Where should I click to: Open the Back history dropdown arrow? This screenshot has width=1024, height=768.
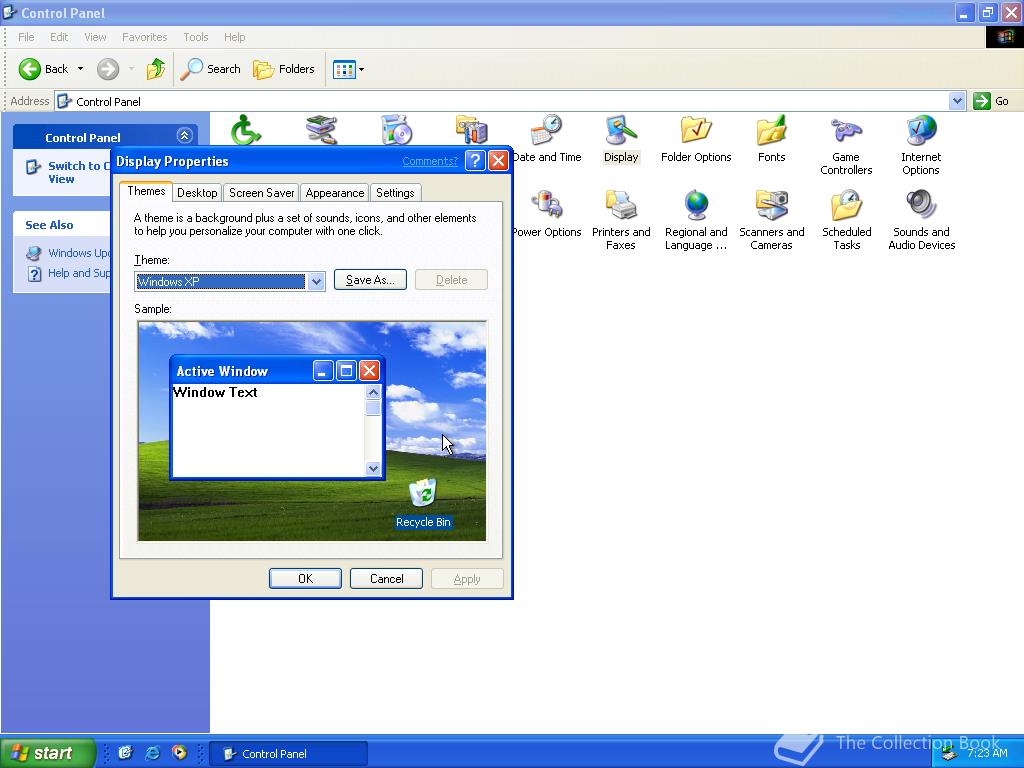pos(80,69)
